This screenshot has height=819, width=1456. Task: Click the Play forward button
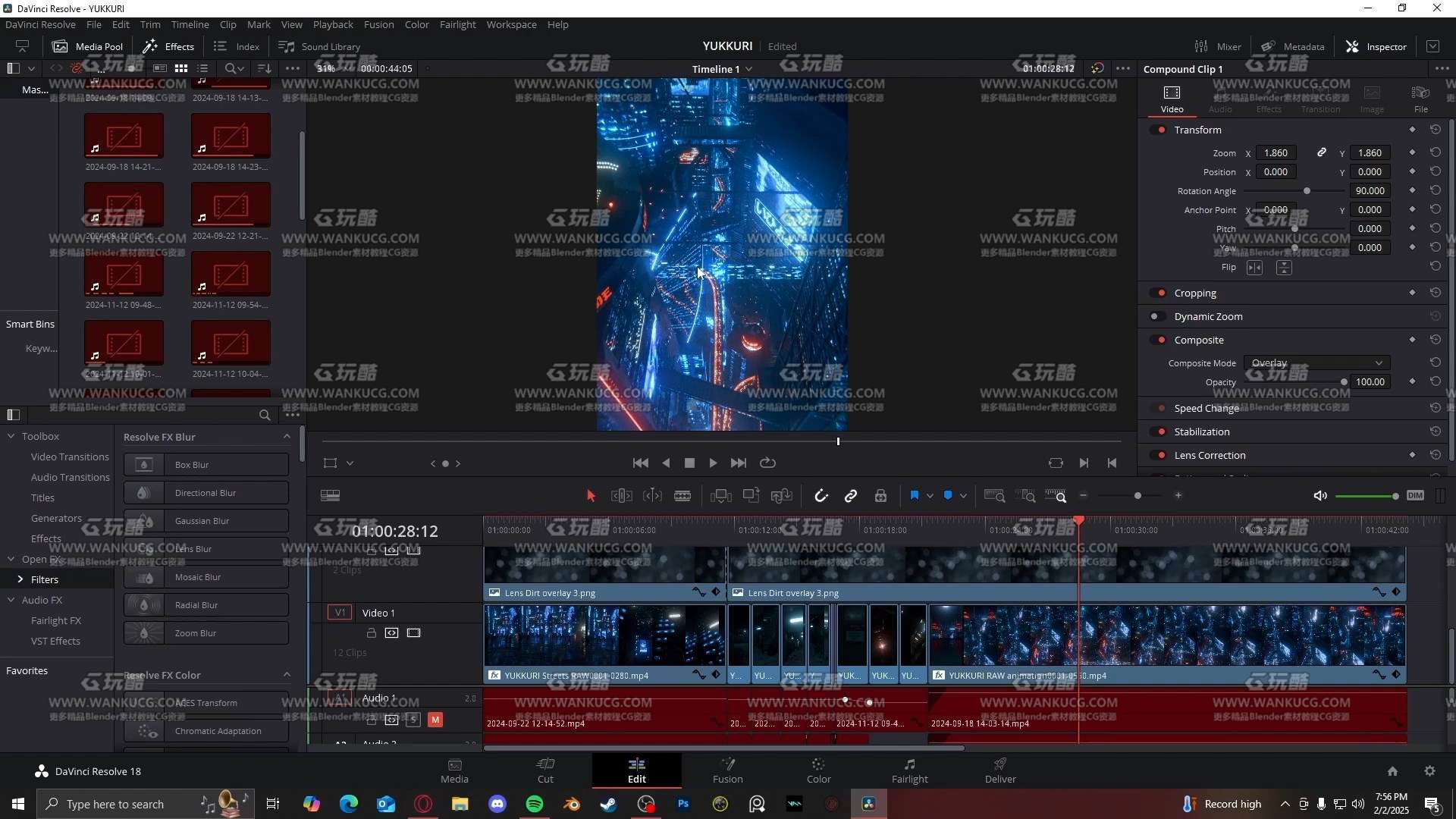click(713, 463)
